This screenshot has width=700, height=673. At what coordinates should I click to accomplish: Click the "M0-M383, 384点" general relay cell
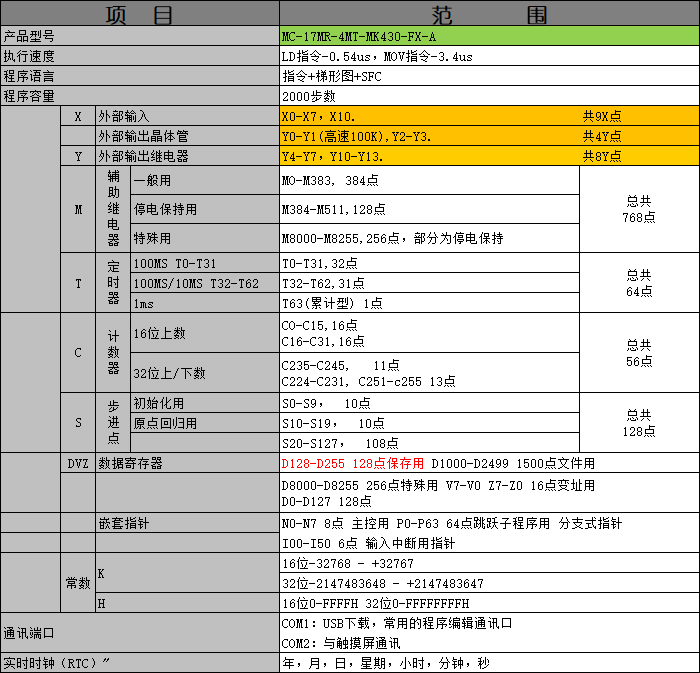pyautogui.click(x=329, y=181)
